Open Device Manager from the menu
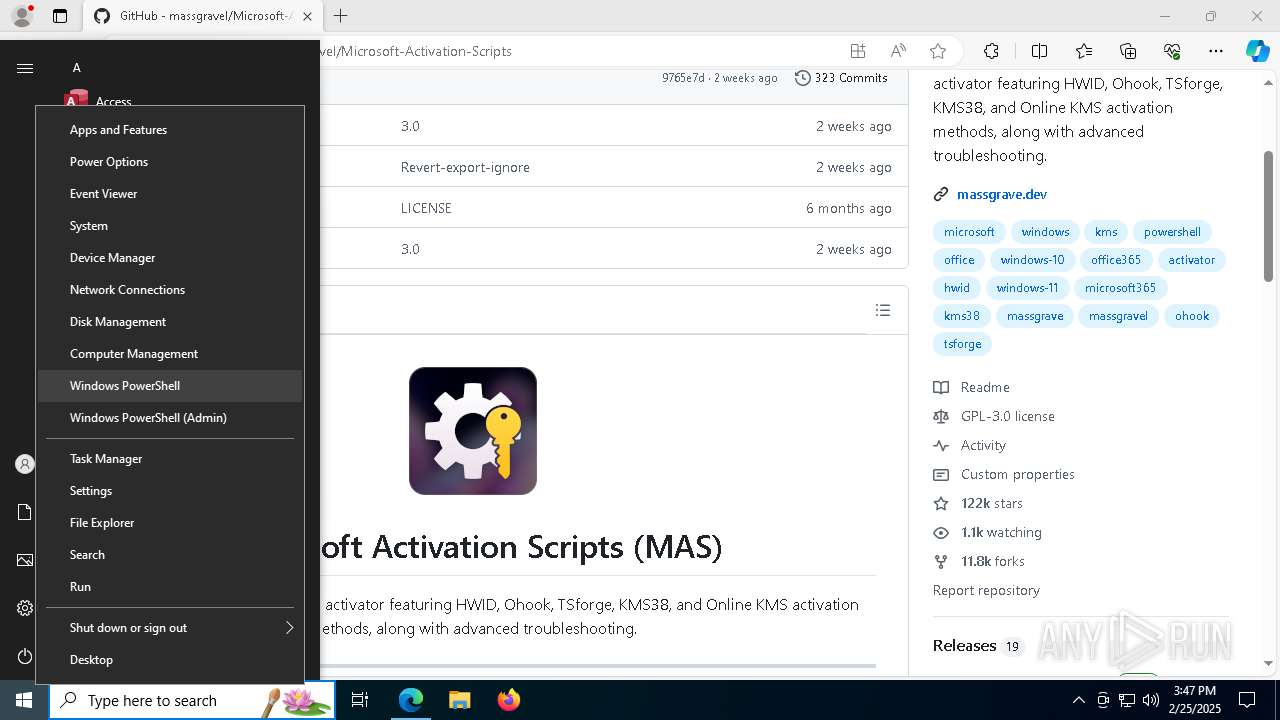Image resolution: width=1280 pixels, height=720 pixels. (170, 258)
